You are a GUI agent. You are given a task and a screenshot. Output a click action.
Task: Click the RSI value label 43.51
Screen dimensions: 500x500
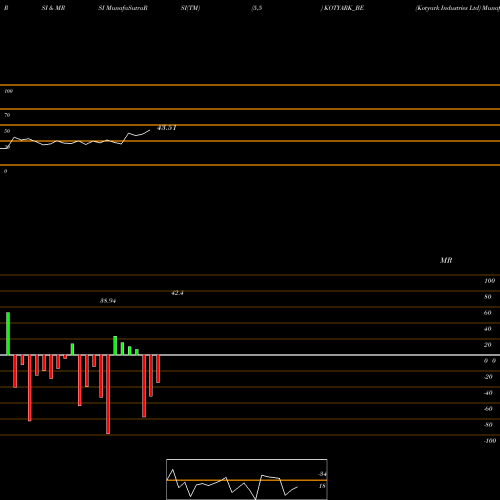click(x=166, y=128)
